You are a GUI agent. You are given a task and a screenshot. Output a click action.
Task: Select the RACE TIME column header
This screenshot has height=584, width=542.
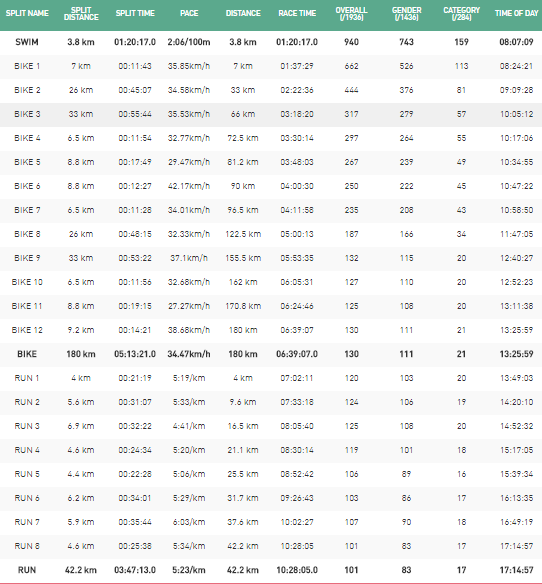(297, 13)
